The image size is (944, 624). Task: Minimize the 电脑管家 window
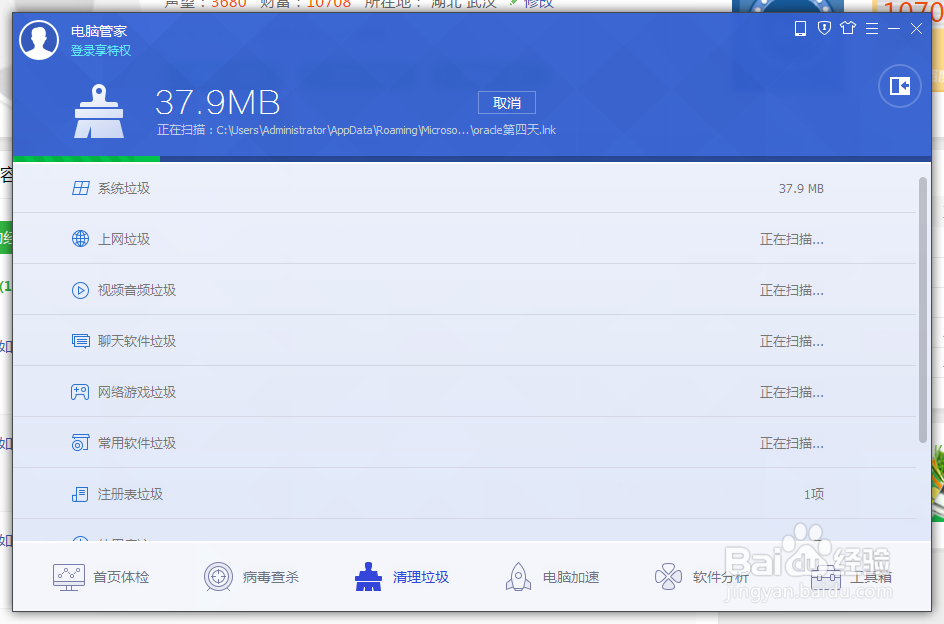tap(894, 28)
